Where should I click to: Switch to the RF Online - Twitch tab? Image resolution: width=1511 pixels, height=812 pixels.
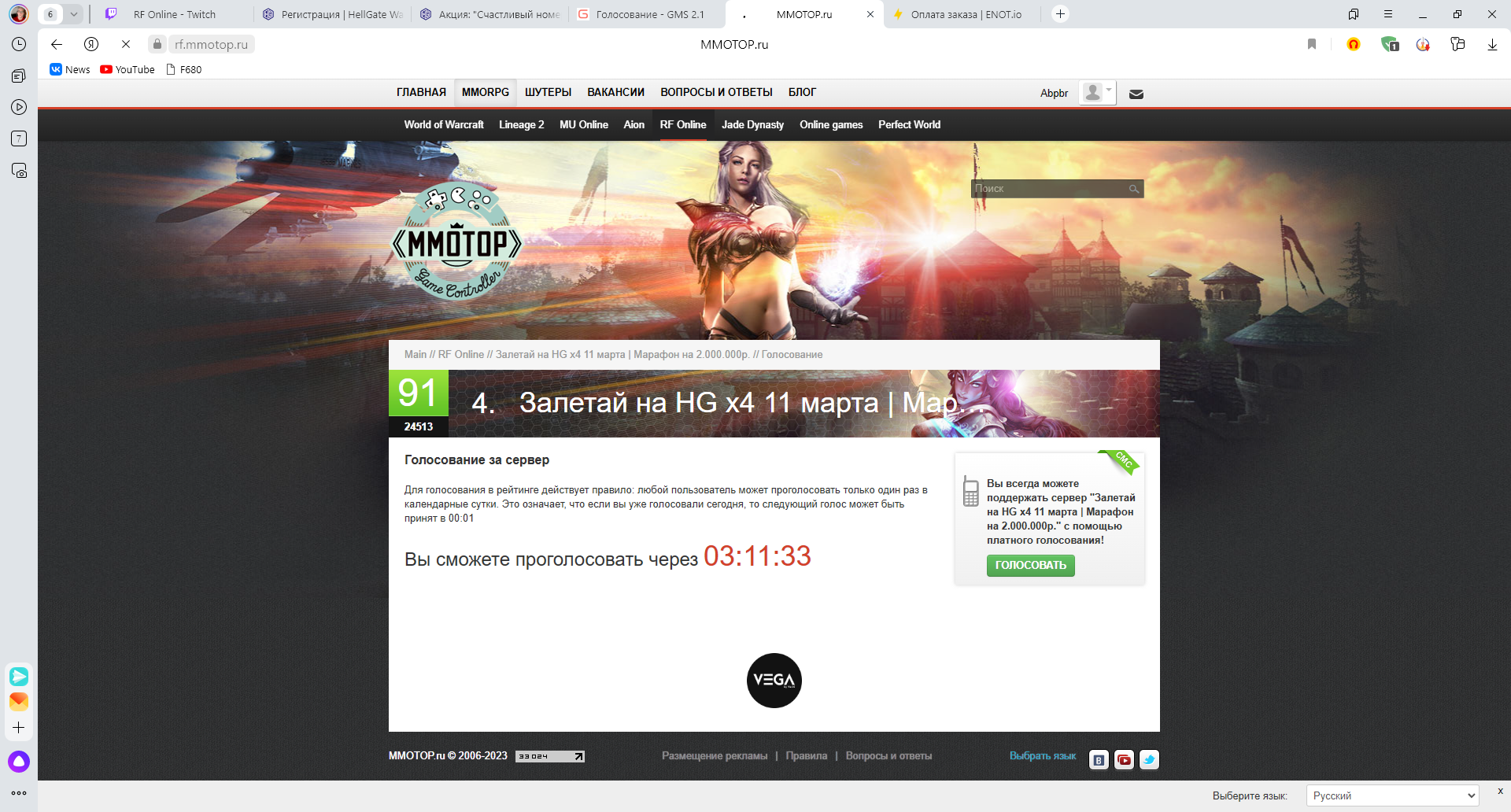click(x=175, y=14)
